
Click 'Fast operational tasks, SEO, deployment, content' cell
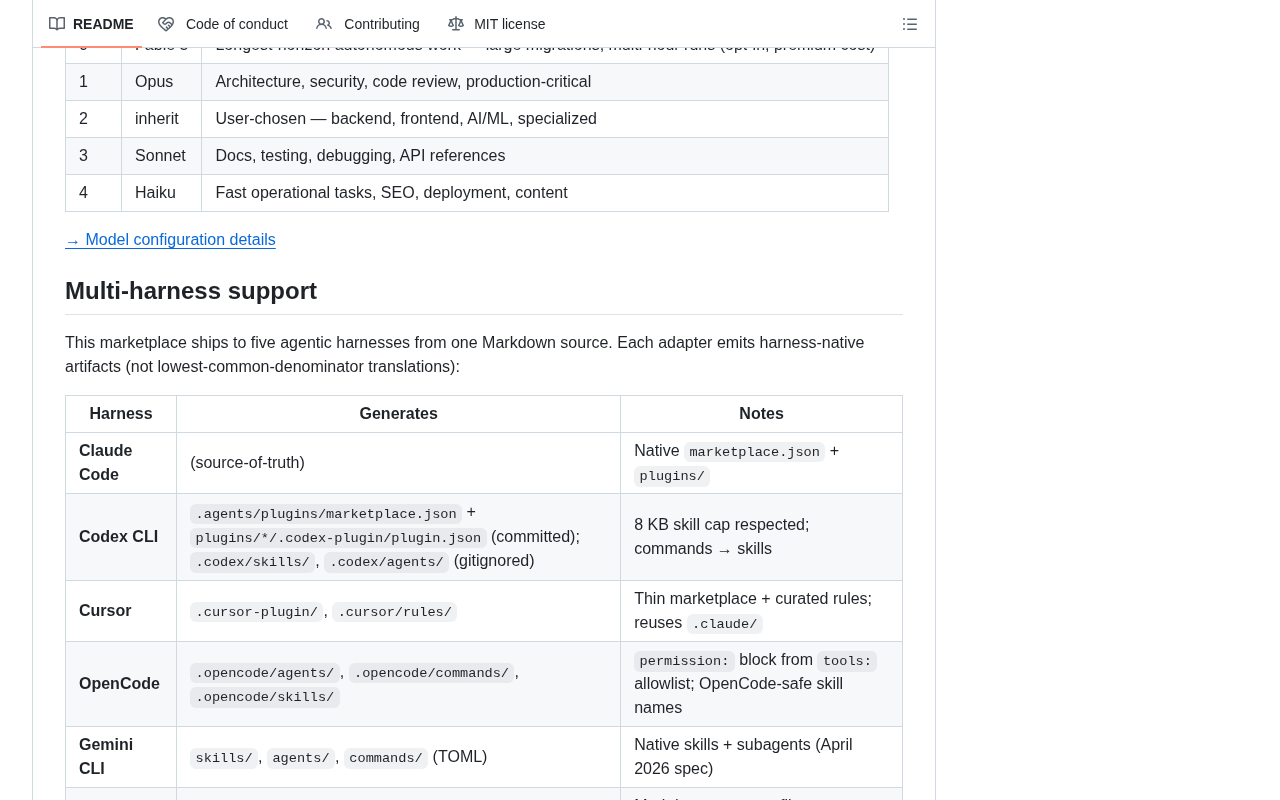(x=545, y=193)
